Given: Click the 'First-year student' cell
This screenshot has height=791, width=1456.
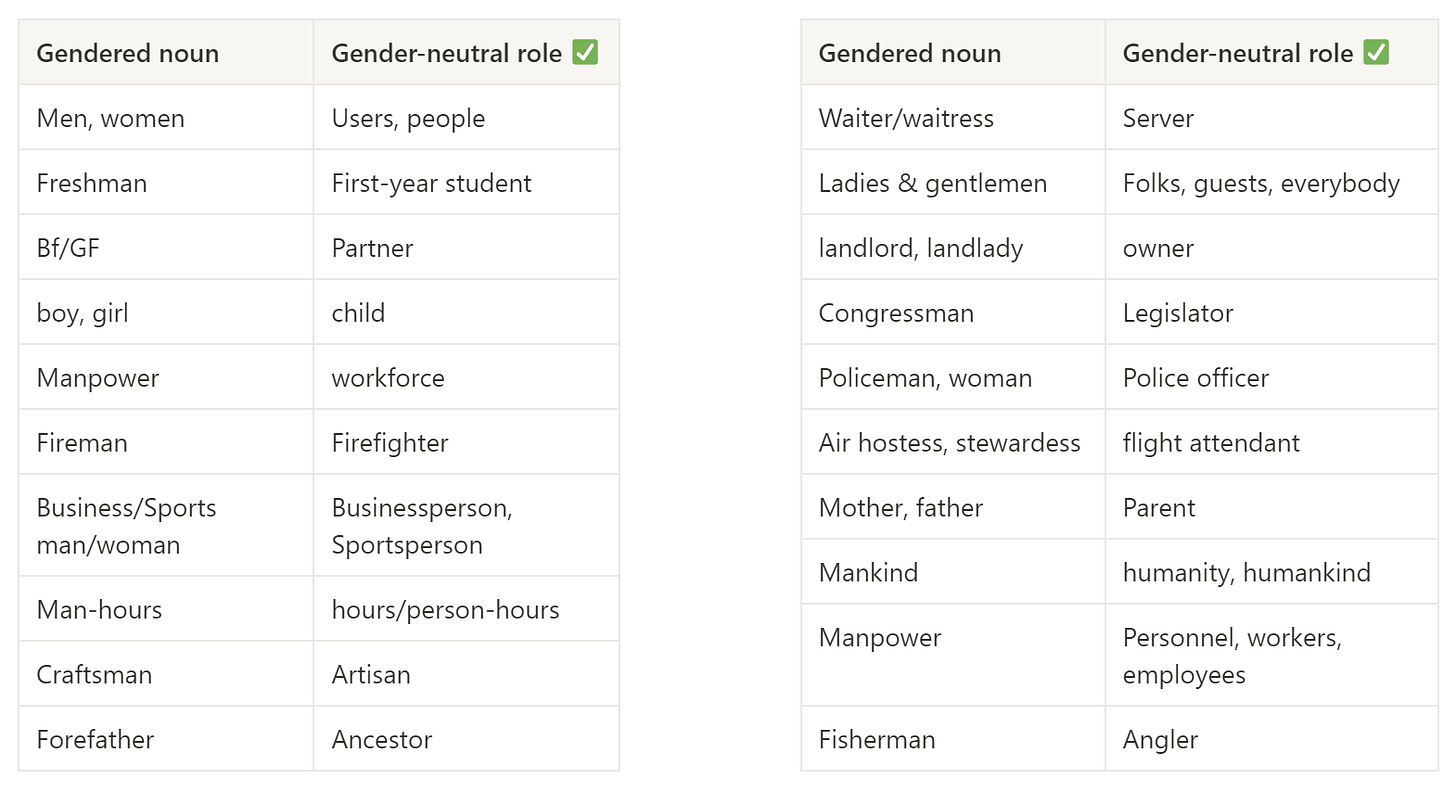Looking at the screenshot, I should pos(466,183).
